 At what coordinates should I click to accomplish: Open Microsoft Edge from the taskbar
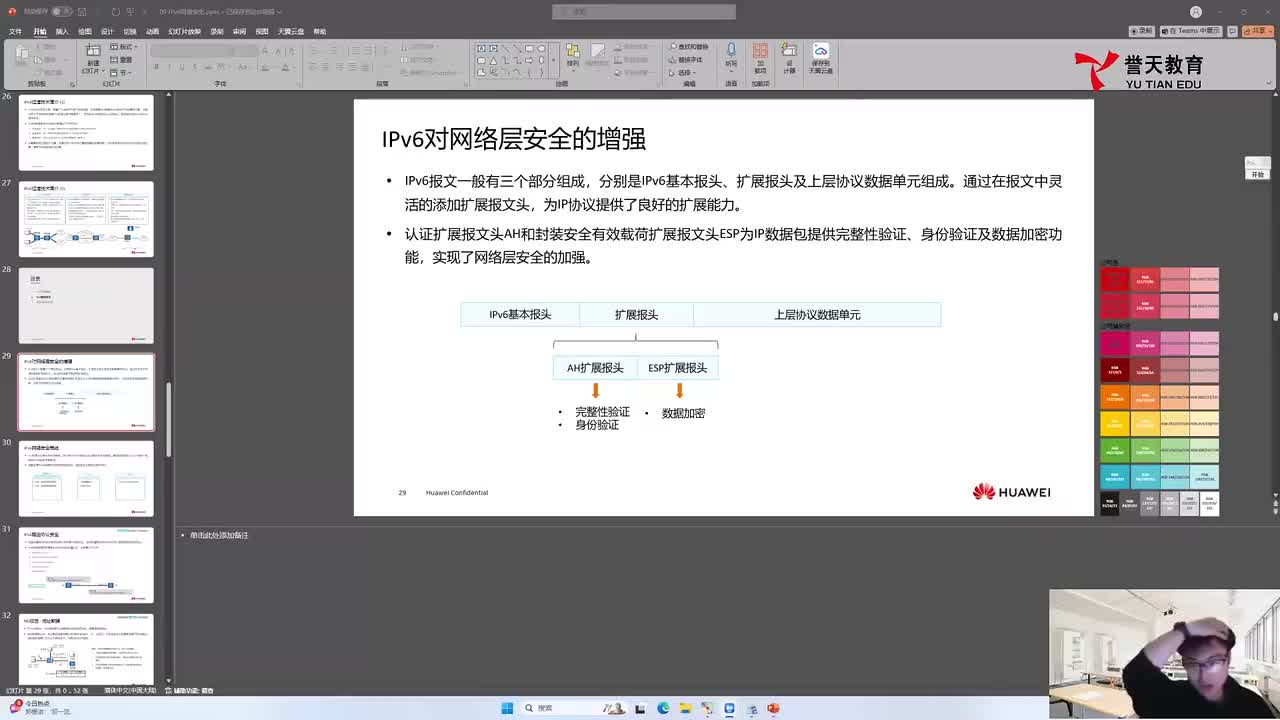click(x=663, y=708)
